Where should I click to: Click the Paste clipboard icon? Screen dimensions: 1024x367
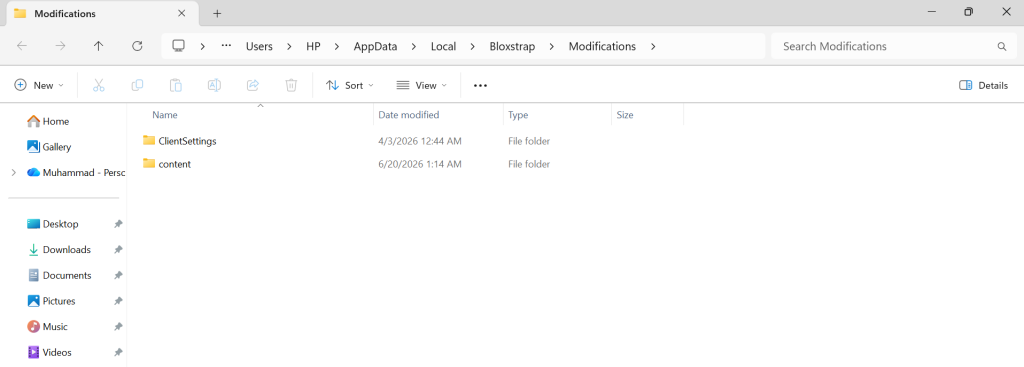[x=176, y=86]
